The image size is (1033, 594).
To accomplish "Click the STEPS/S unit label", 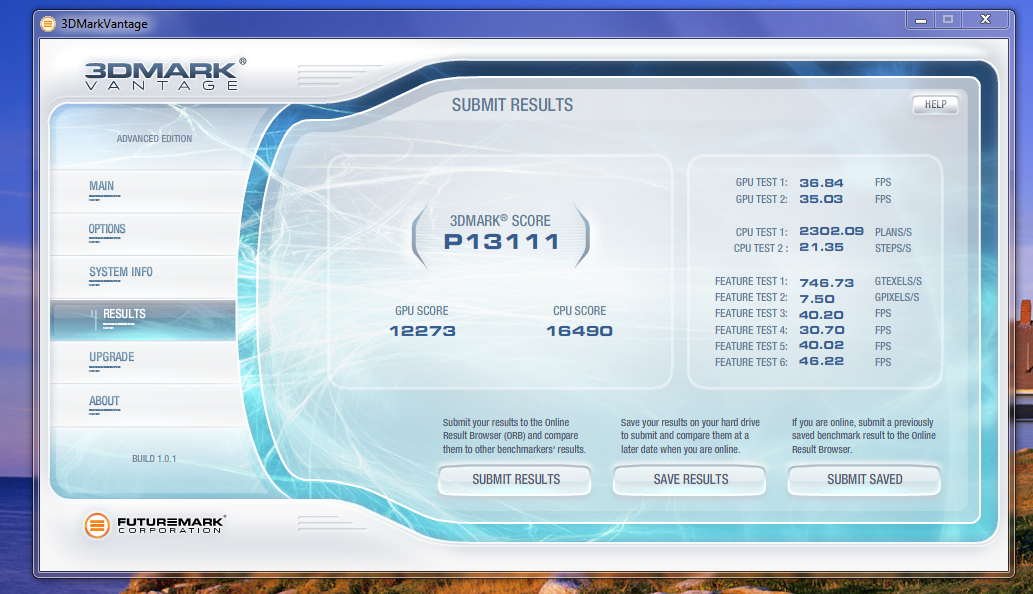I will coord(893,248).
